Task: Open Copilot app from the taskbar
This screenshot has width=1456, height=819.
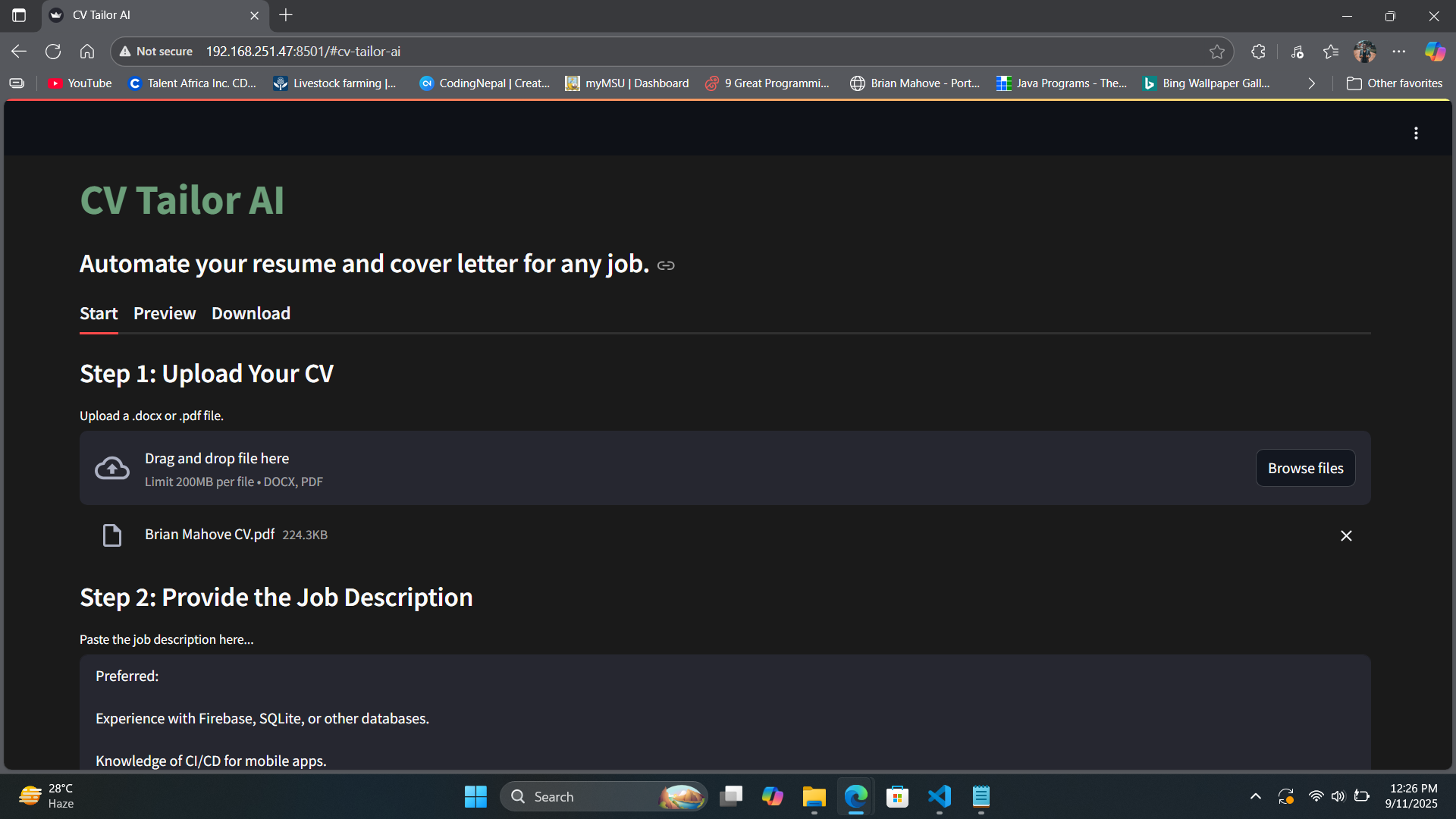Action: 773,797
